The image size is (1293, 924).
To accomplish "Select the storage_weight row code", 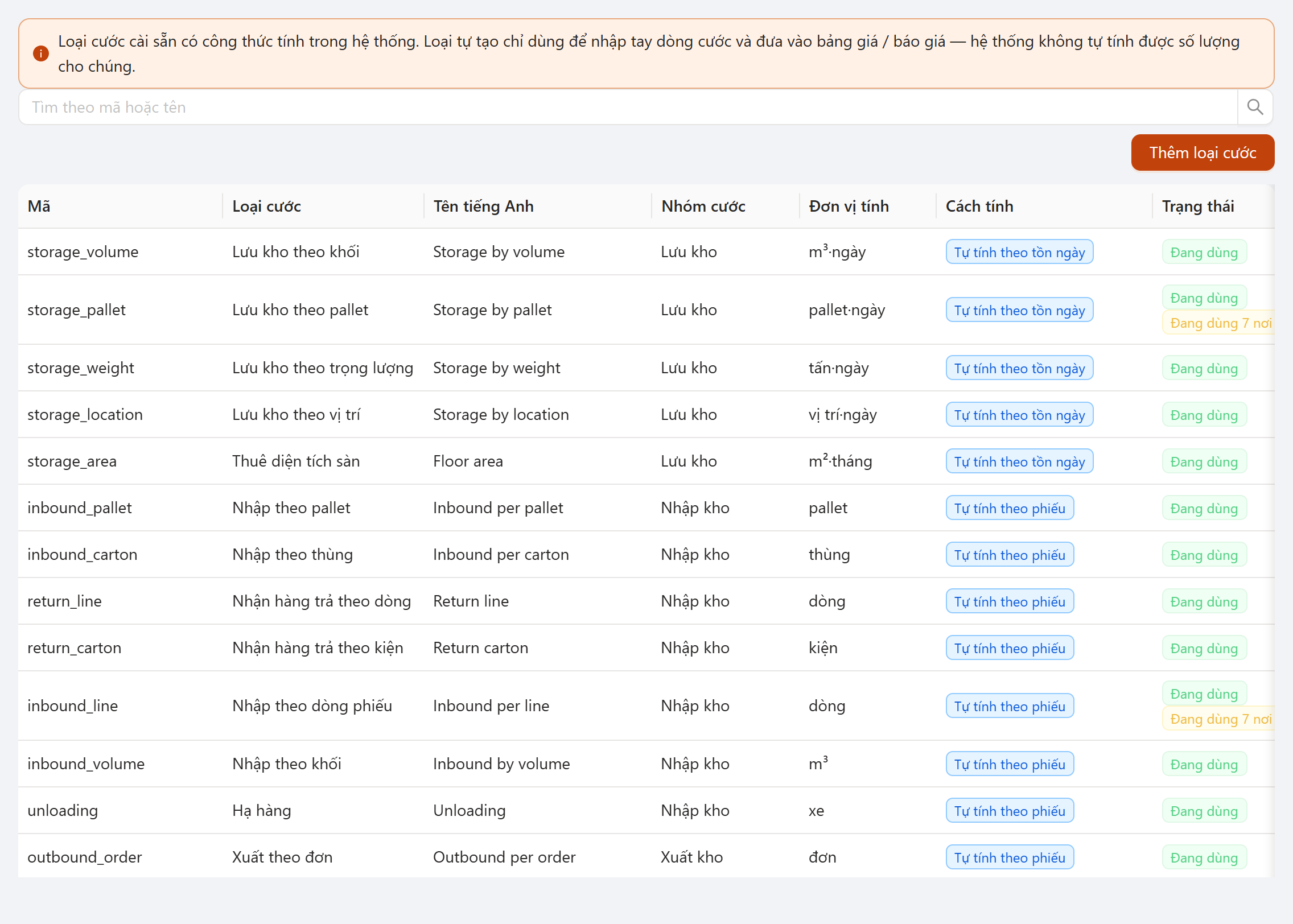I will (x=81, y=368).
